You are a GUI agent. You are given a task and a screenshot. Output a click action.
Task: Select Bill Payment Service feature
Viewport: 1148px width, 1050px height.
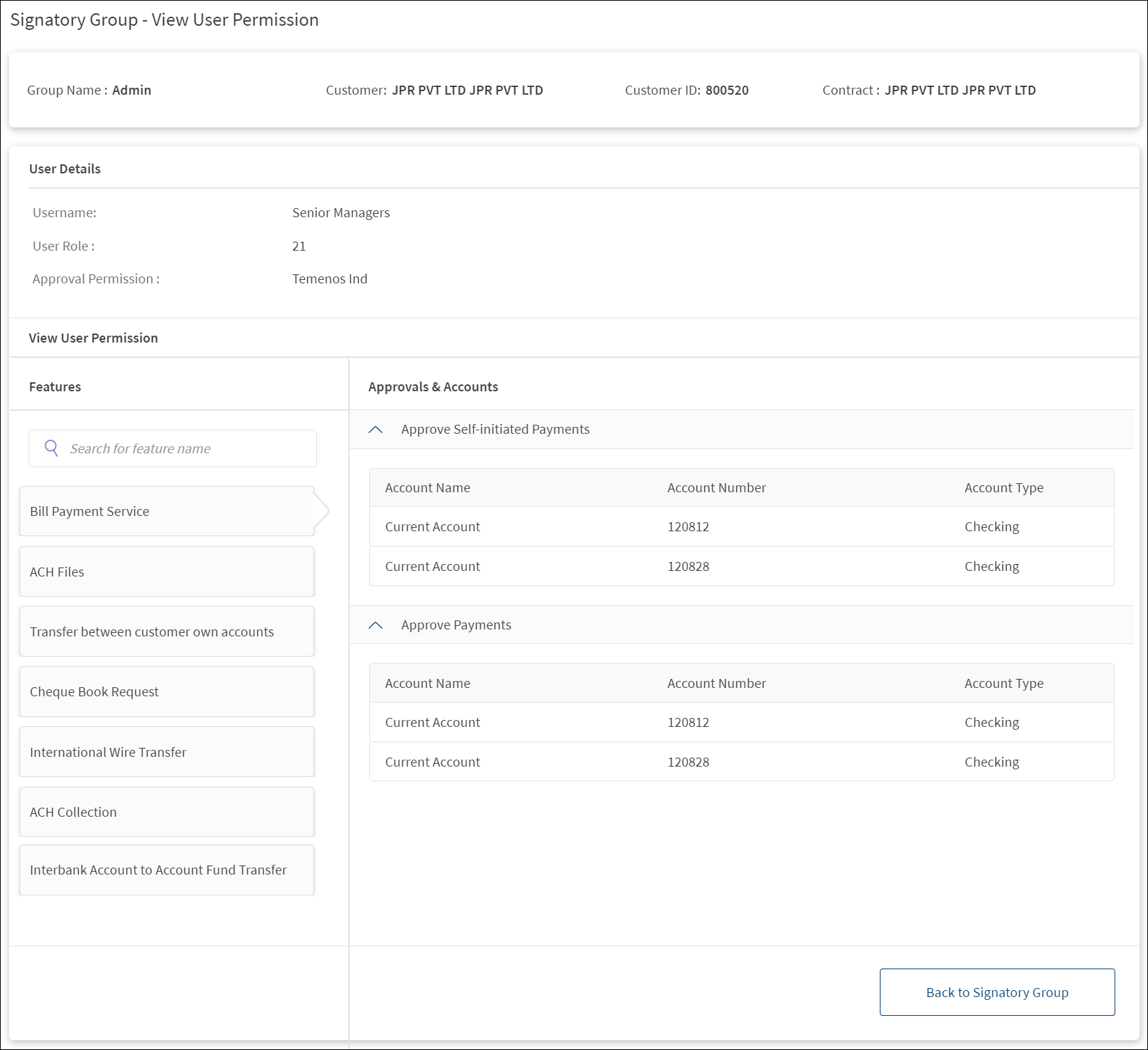click(x=166, y=511)
